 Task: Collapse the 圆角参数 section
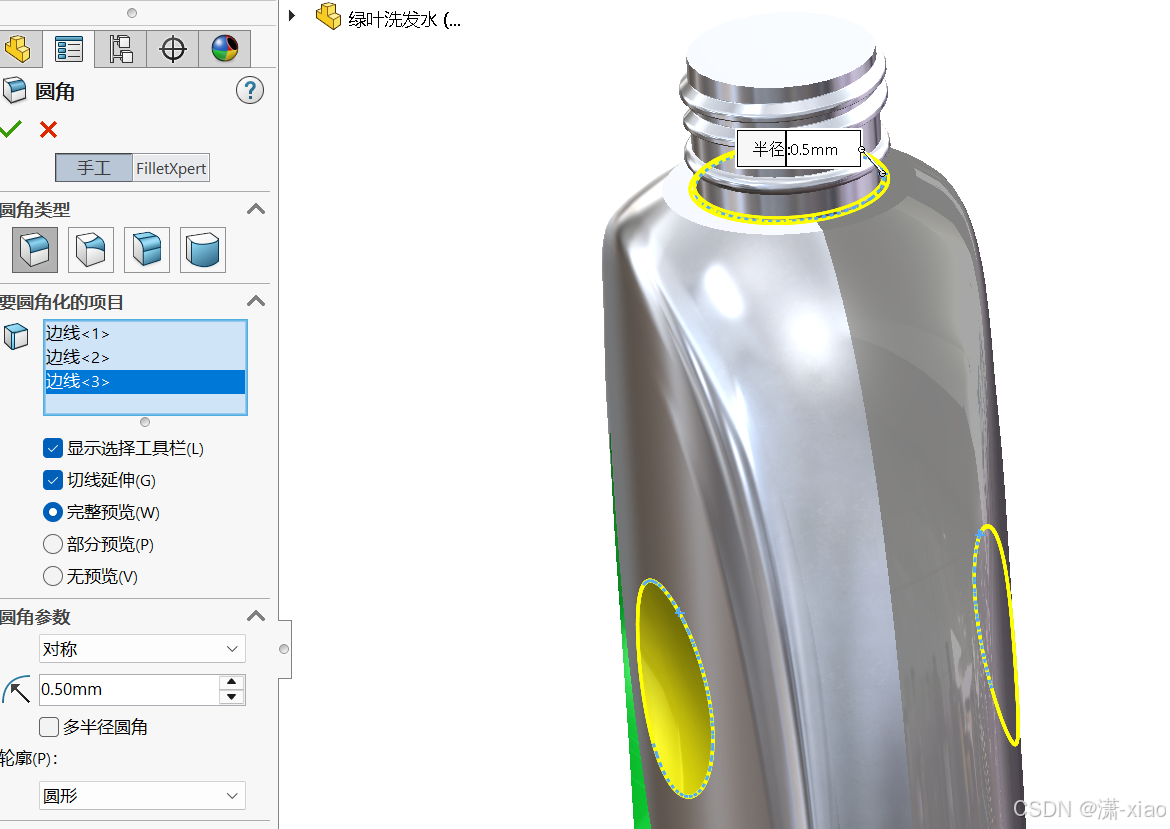click(256, 616)
